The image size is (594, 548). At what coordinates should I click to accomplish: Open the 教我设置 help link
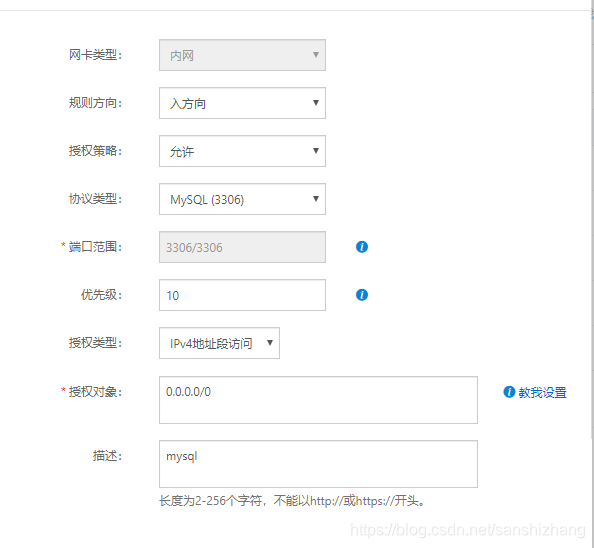(x=542, y=392)
